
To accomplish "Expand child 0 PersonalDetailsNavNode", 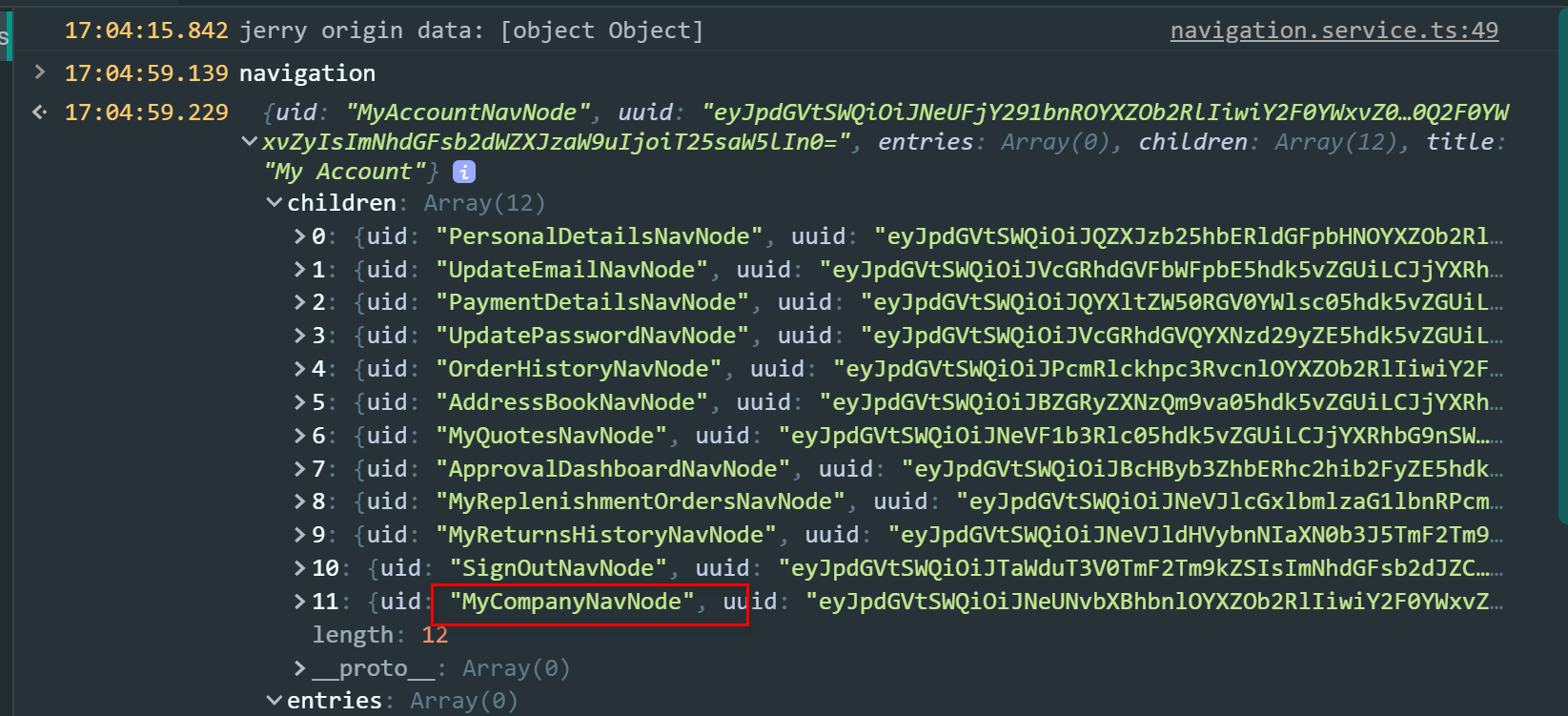I will click(300, 236).
